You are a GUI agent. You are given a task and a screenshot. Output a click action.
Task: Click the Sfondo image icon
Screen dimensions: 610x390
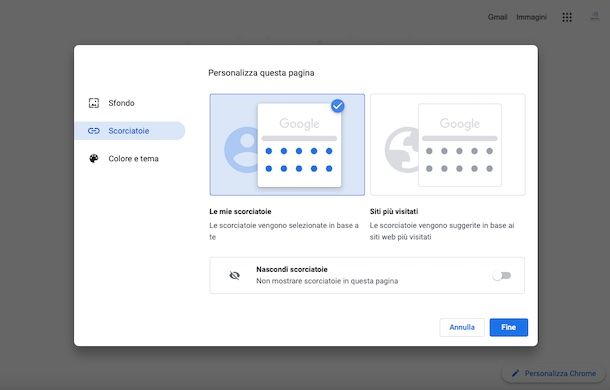(x=94, y=103)
